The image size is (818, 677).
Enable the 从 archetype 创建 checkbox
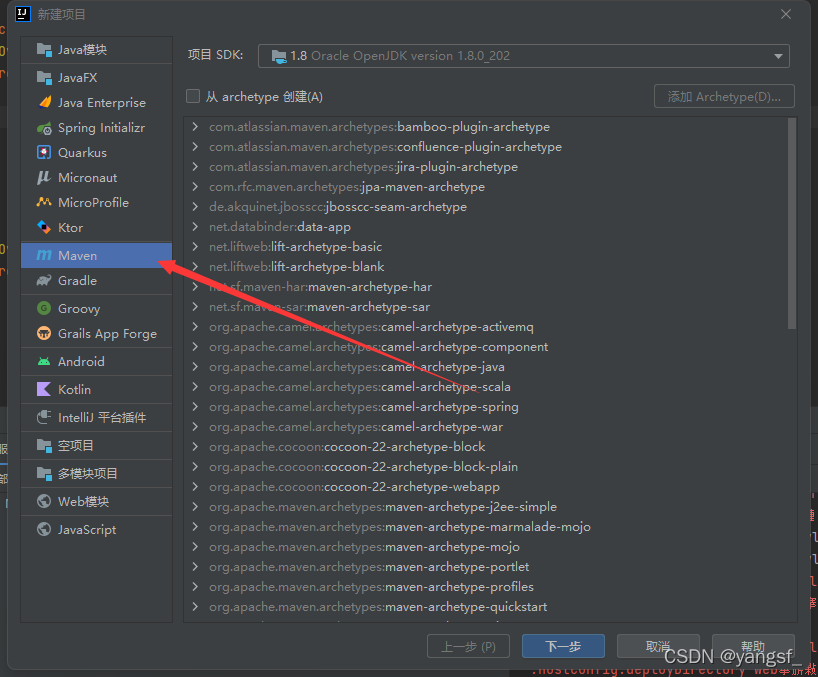tap(193, 96)
